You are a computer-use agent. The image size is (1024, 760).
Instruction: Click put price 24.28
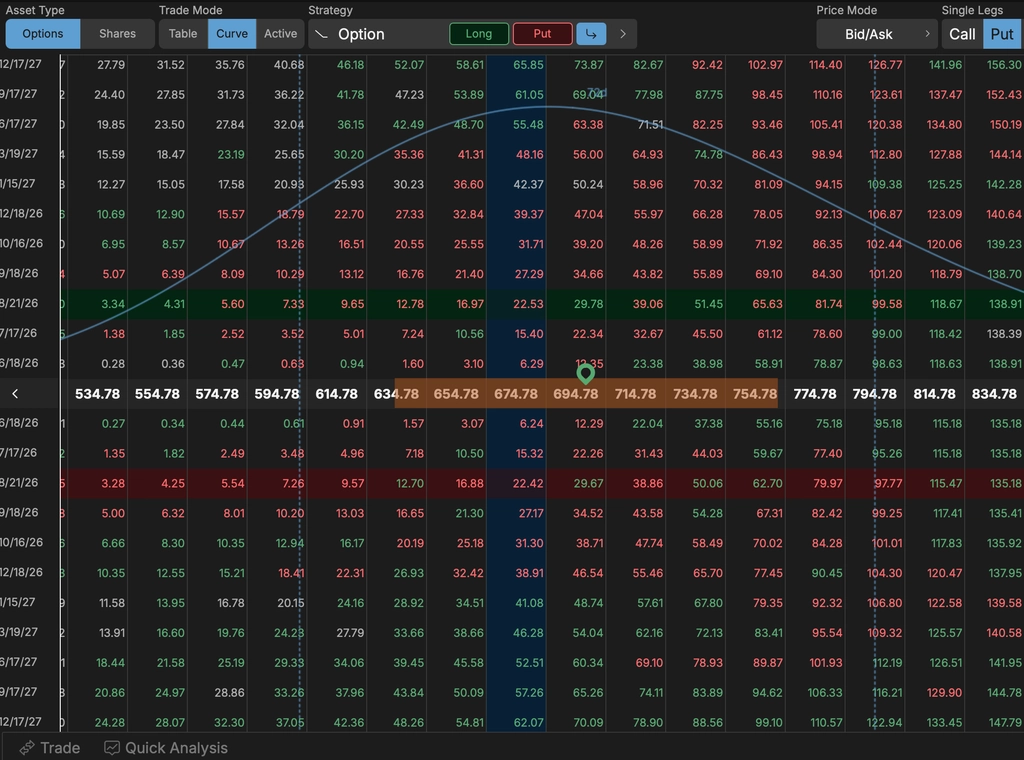110,723
